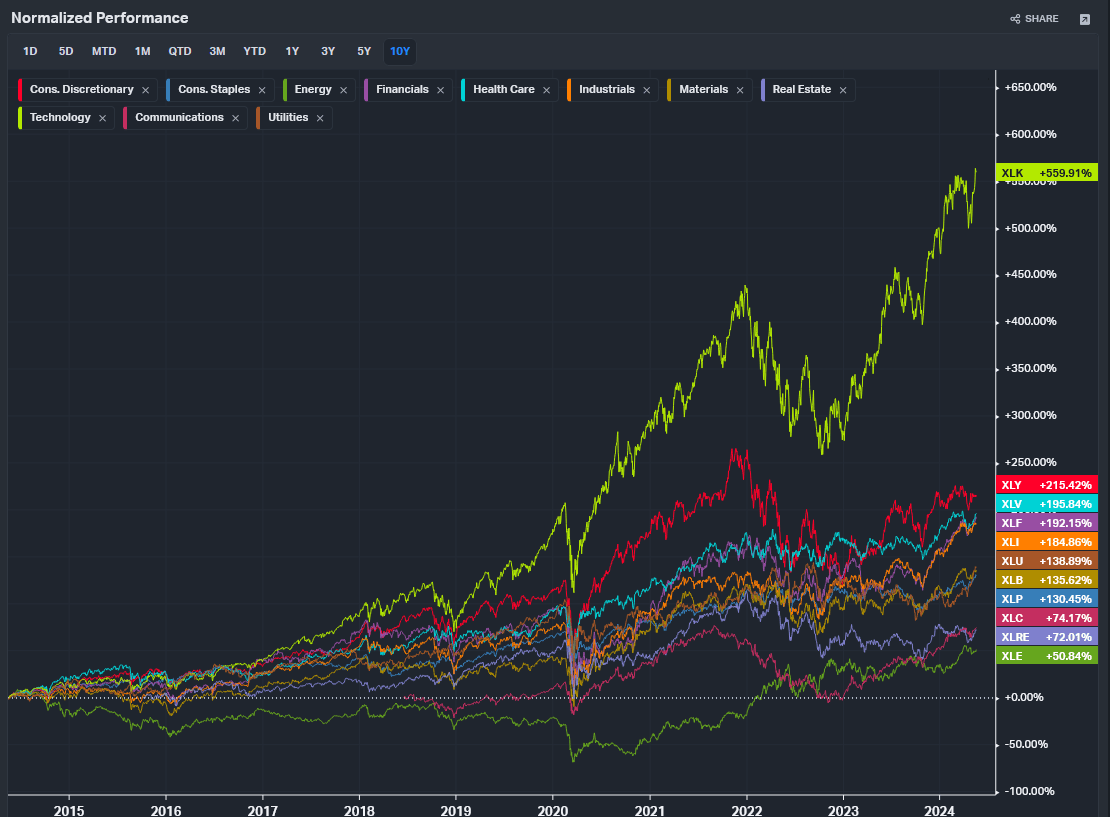
Task: Select the MTD range
Action: 104,50
